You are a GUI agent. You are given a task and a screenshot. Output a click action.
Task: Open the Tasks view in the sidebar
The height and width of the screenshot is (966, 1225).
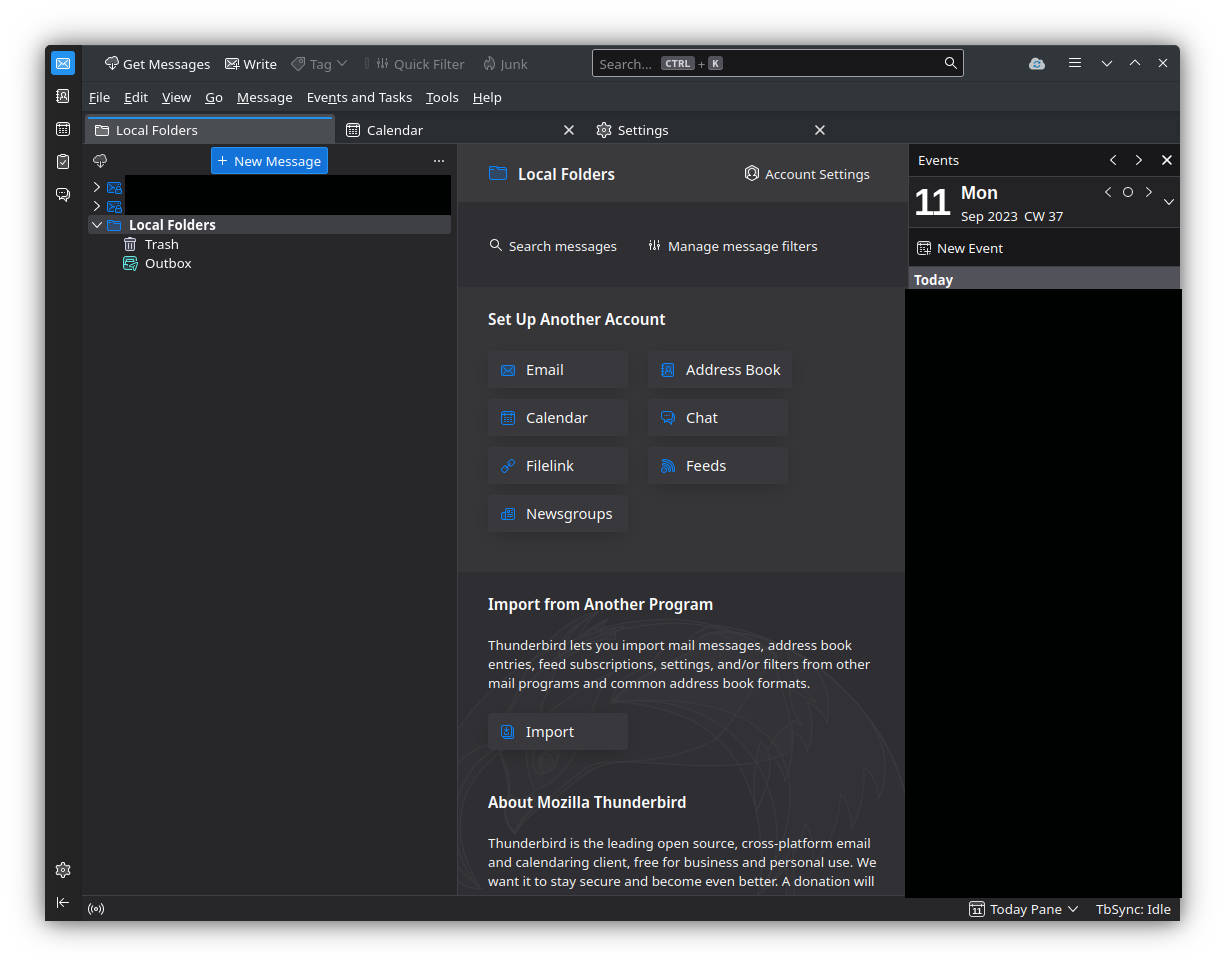[x=62, y=161]
